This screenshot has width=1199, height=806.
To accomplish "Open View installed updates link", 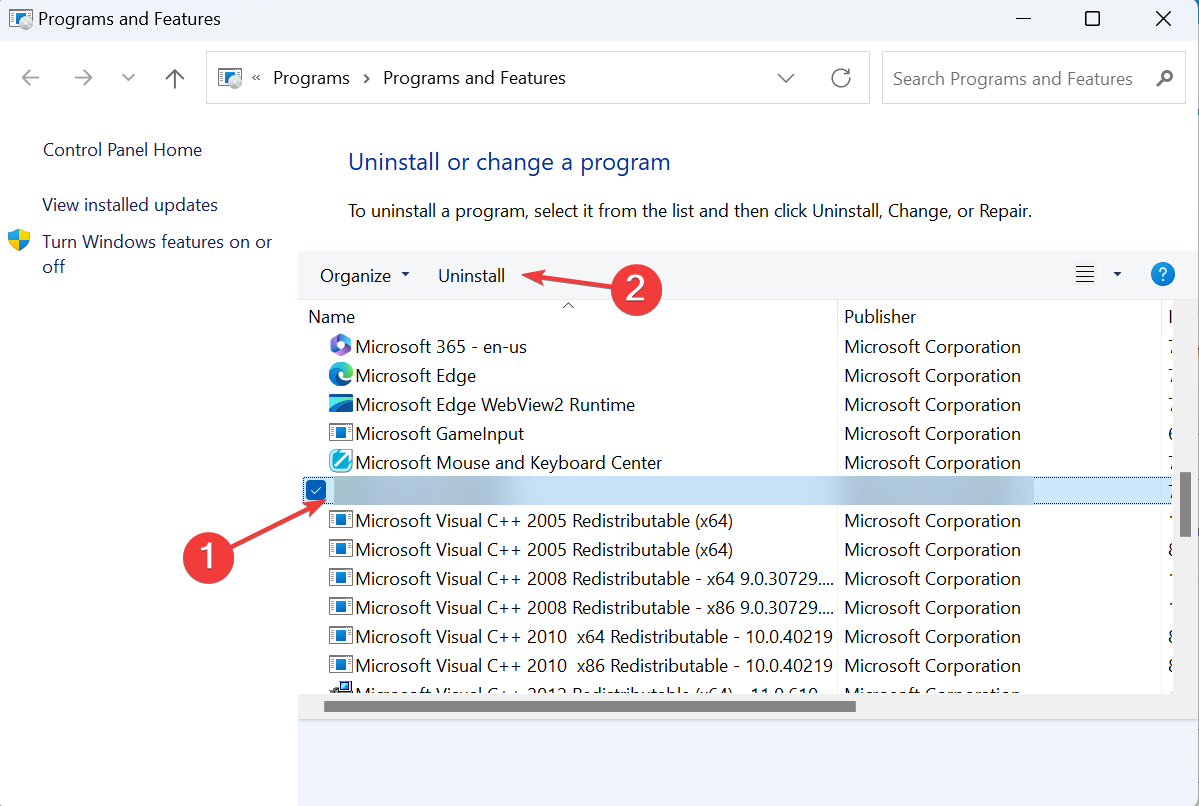I will click(130, 205).
